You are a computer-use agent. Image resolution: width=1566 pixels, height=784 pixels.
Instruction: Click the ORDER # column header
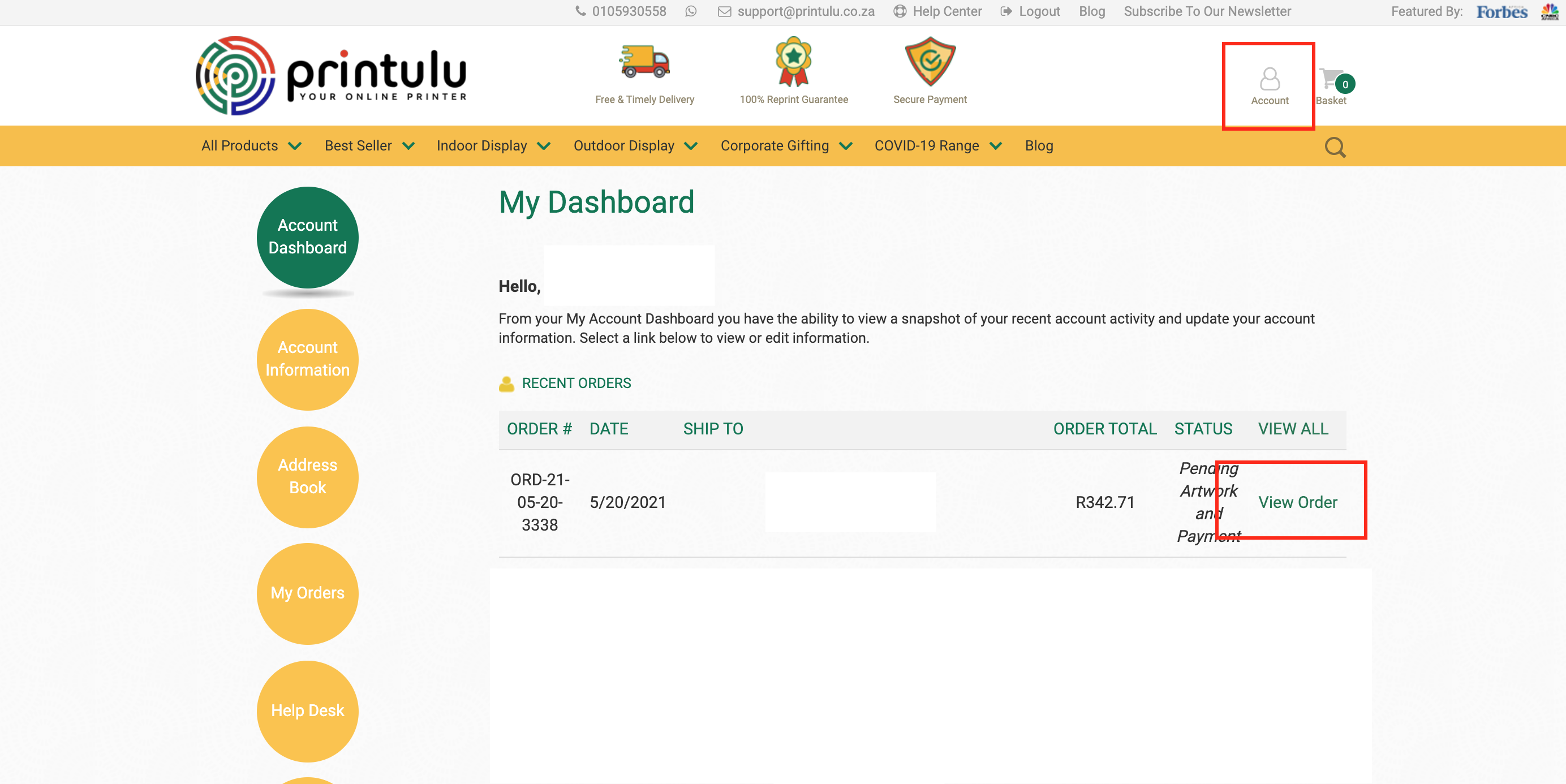coord(539,429)
